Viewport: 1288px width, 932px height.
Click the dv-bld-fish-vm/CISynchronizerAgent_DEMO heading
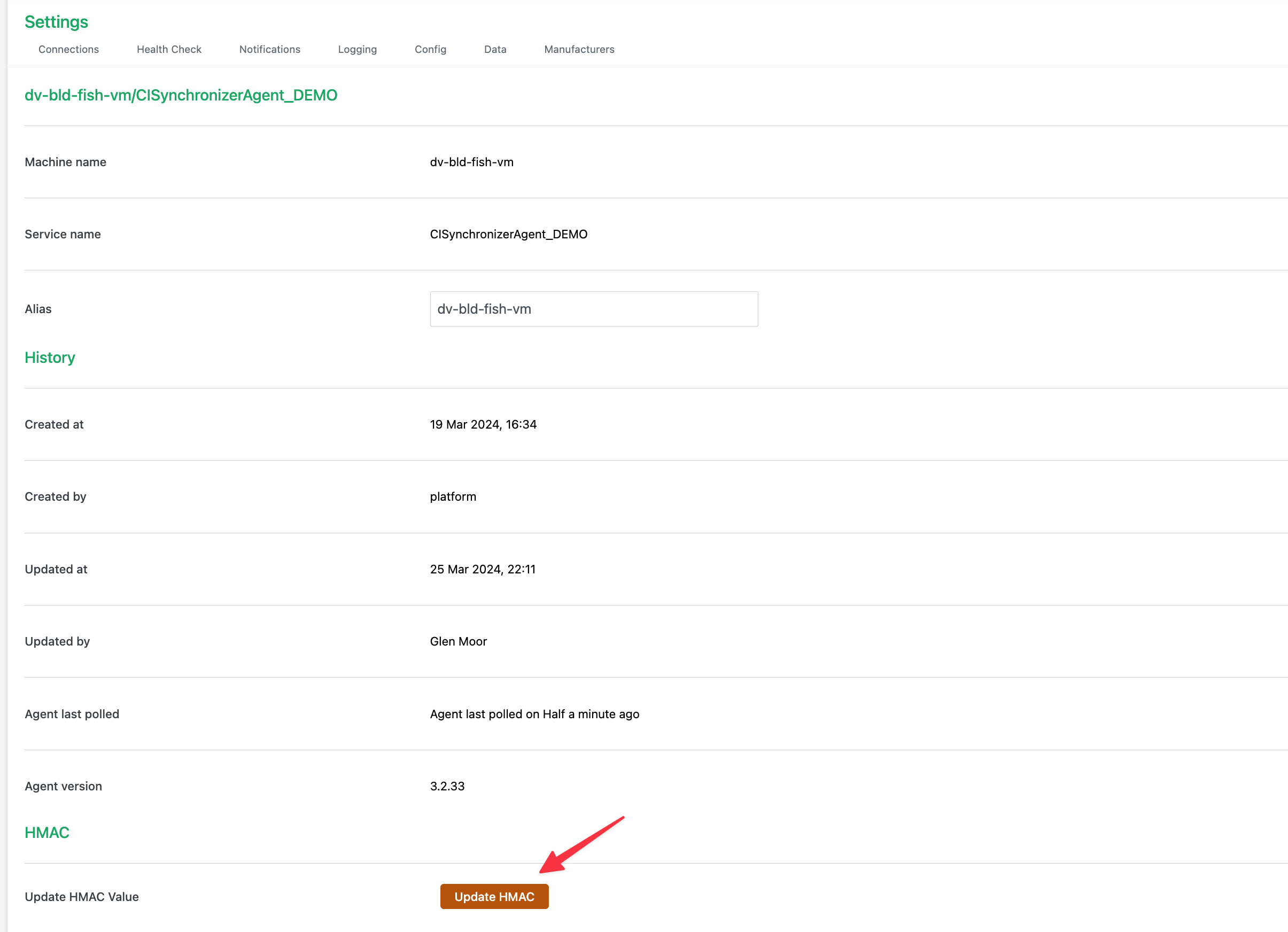181,95
